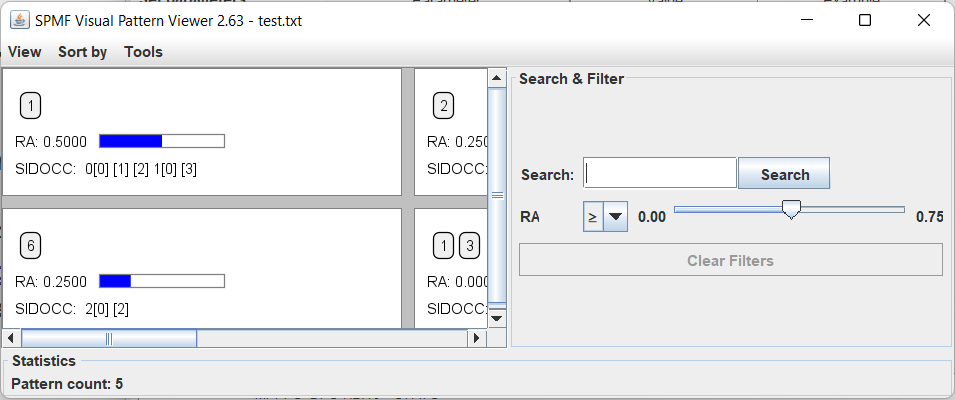Click the Clear Filters button
Image resolution: width=955 pixels, height=400 pixels.
(730, 261)
